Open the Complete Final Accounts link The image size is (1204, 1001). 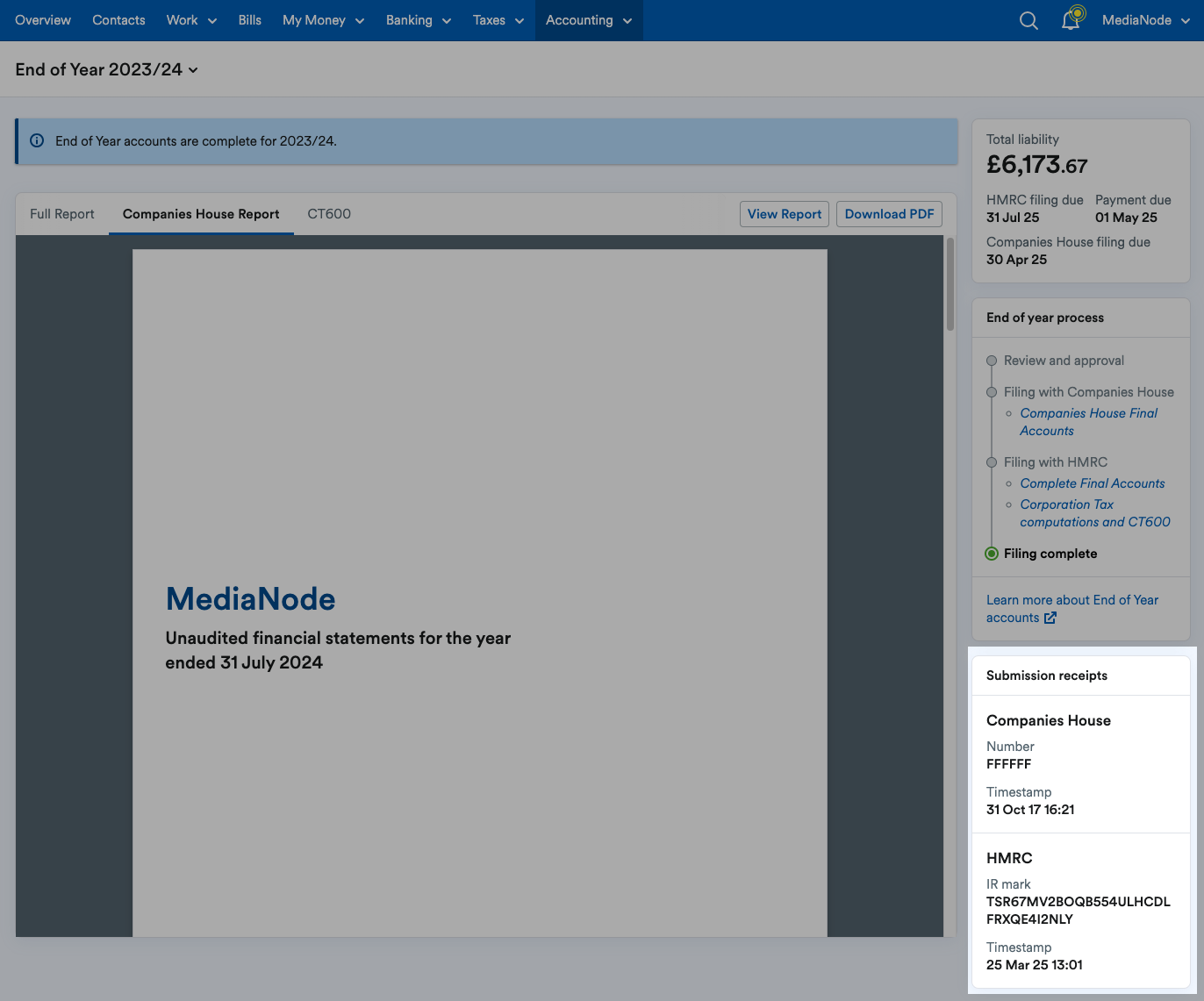[x=1093, y=483]
